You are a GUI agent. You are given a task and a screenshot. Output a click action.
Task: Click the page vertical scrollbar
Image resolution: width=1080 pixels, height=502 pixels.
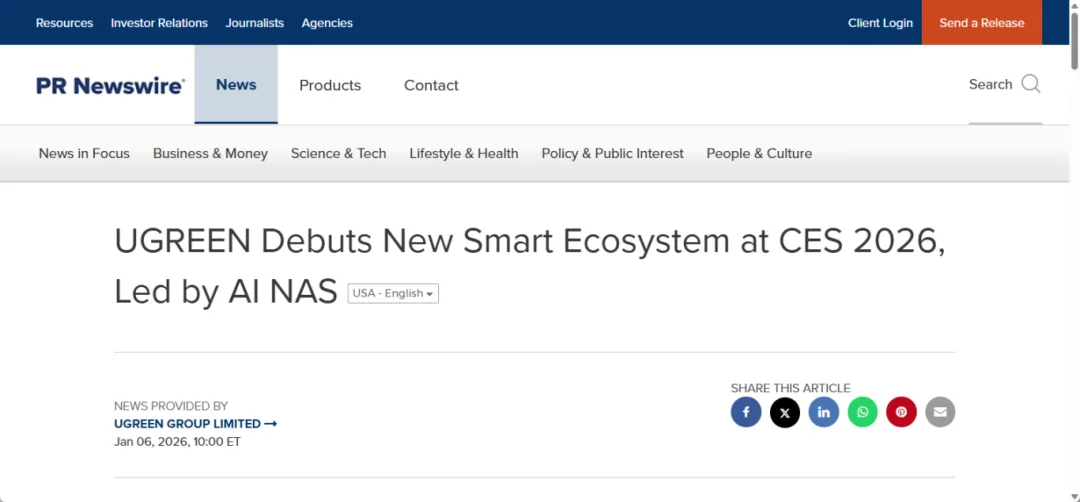(x=1074, y=250)
